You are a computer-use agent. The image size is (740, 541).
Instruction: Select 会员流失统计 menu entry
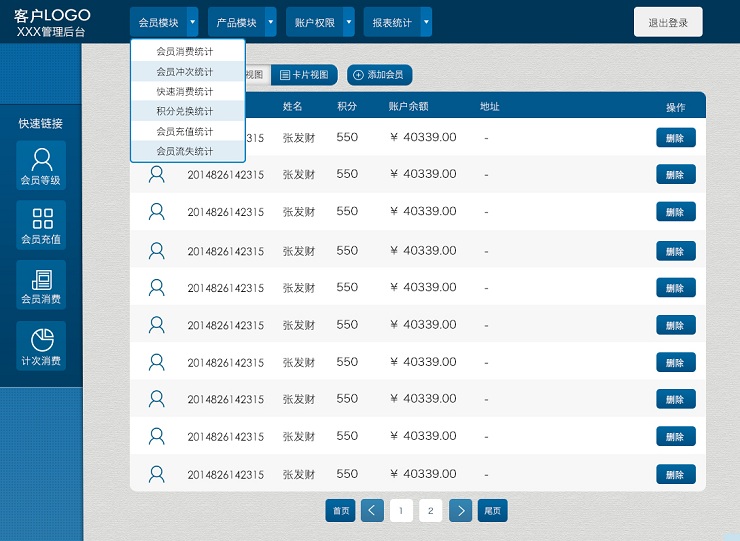click(x=185, y=151)
